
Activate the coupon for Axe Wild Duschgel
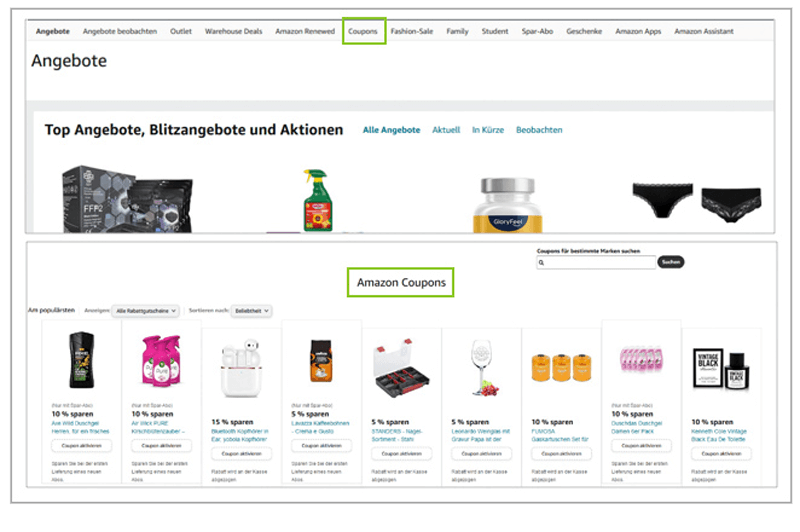[82, 446]
